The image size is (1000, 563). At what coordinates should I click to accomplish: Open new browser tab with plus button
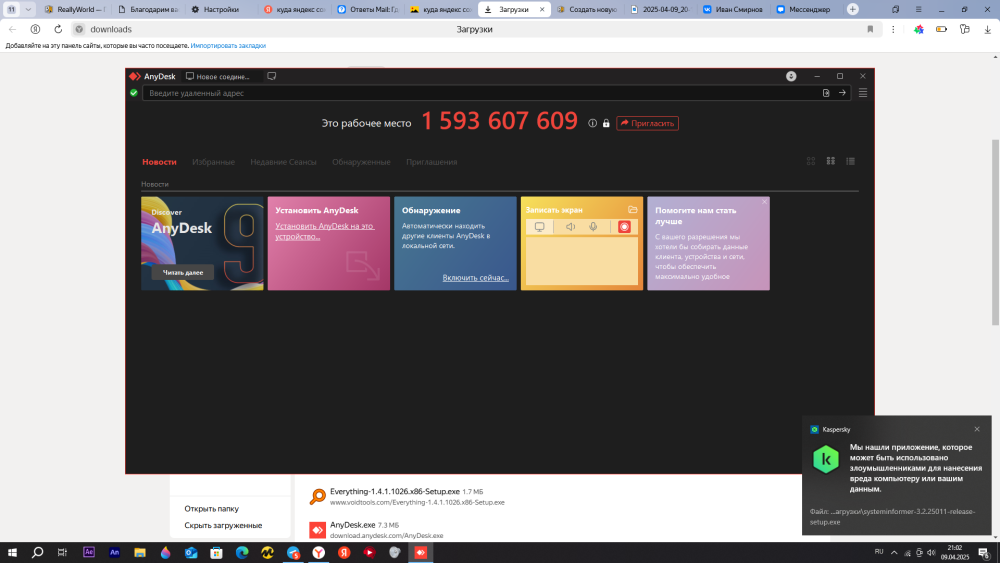pyautogui.click(x=853, y=9)
